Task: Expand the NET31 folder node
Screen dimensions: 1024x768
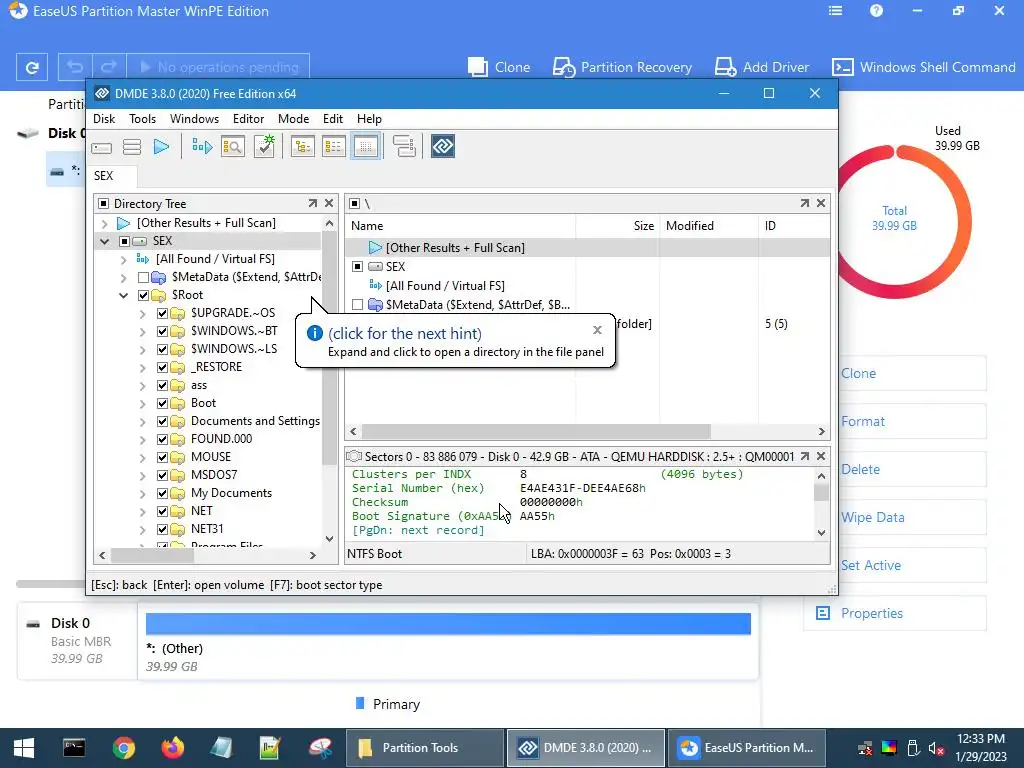Action: pyautogui.click(x=142, y=530)
